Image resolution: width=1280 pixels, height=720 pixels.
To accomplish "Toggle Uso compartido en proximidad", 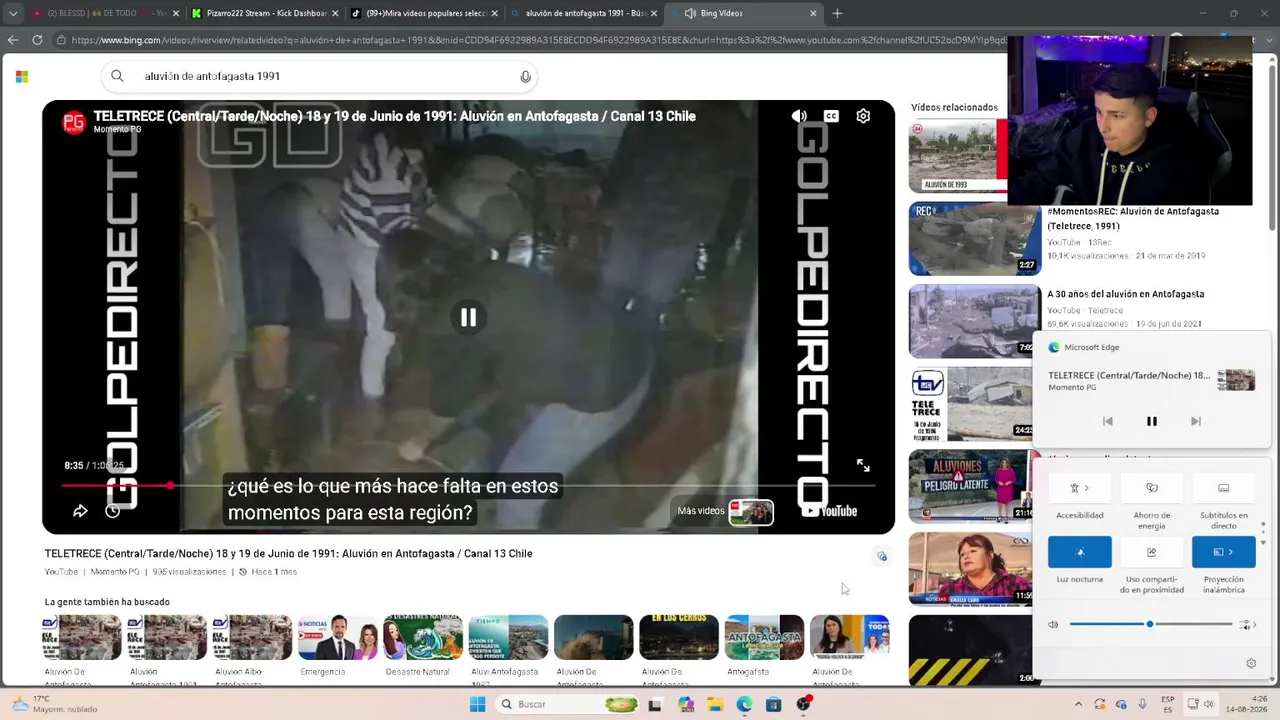I will click(1152, 552).
